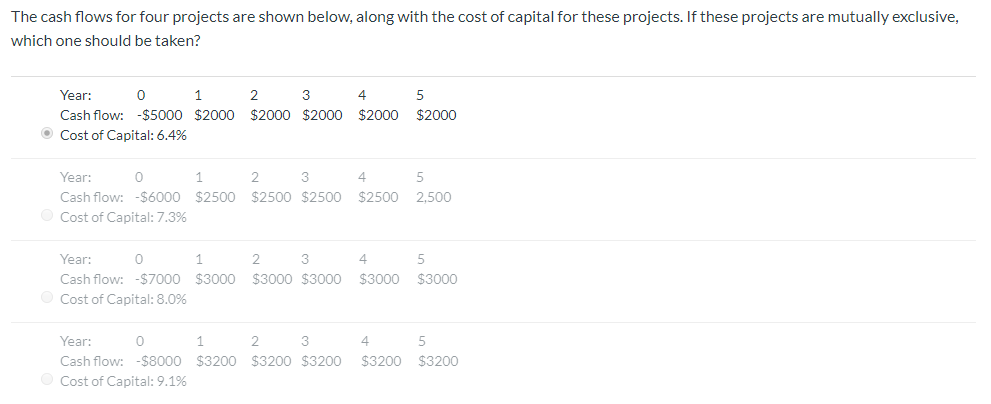Click the 'Cost of Capital: 8.0%' label
This screenshot has height=404, width=991.
tap(123, 299)
